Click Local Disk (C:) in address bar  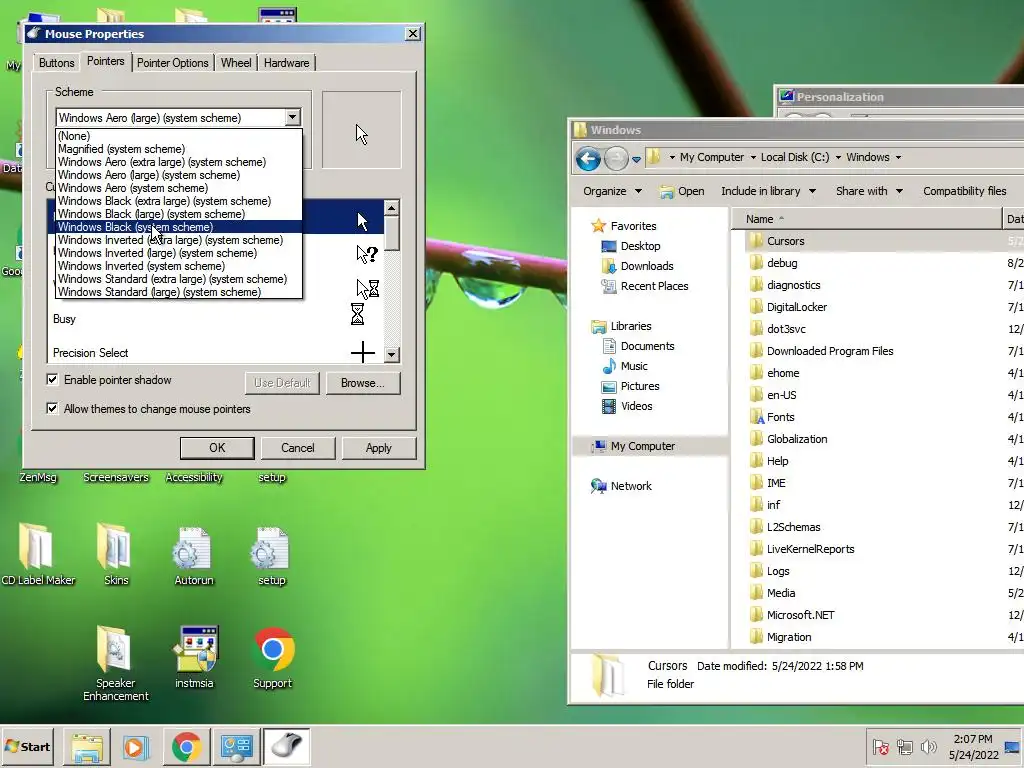(x=795, y=157)
